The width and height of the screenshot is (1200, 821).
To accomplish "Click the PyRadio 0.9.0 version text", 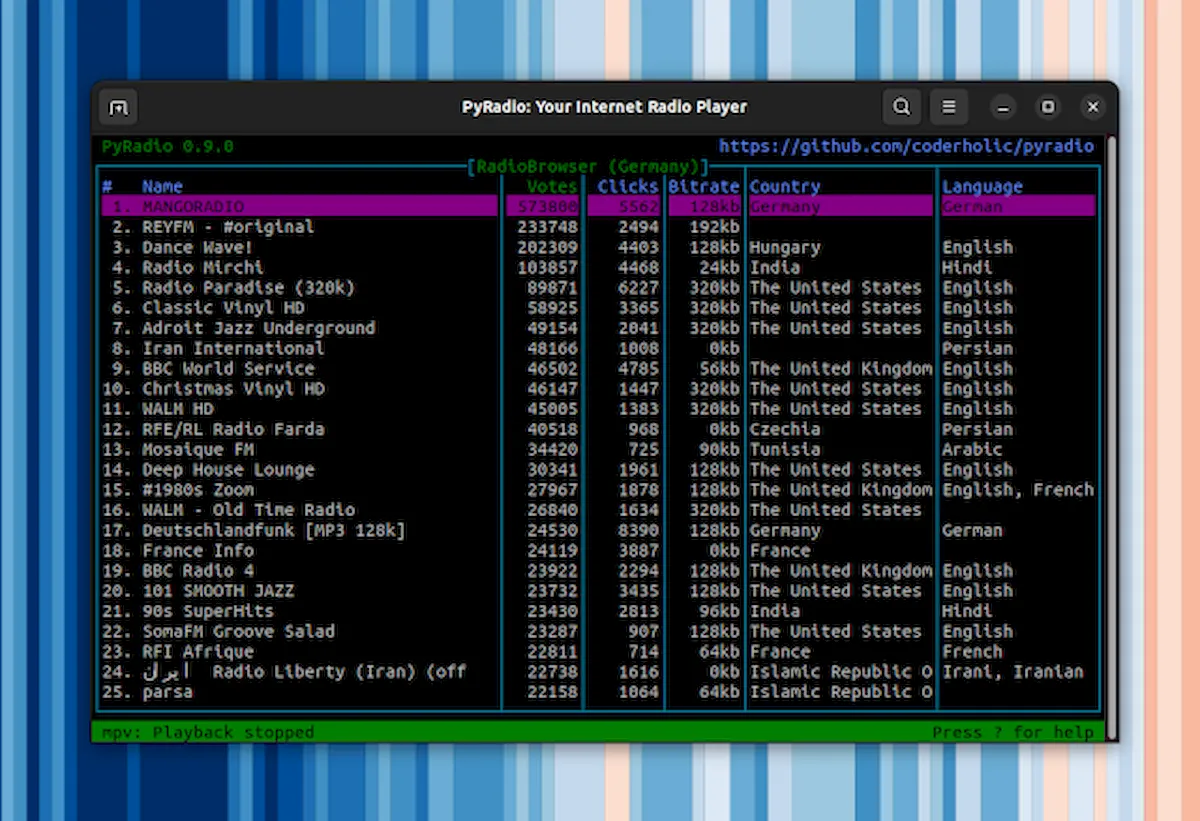I will click(168, 146).
